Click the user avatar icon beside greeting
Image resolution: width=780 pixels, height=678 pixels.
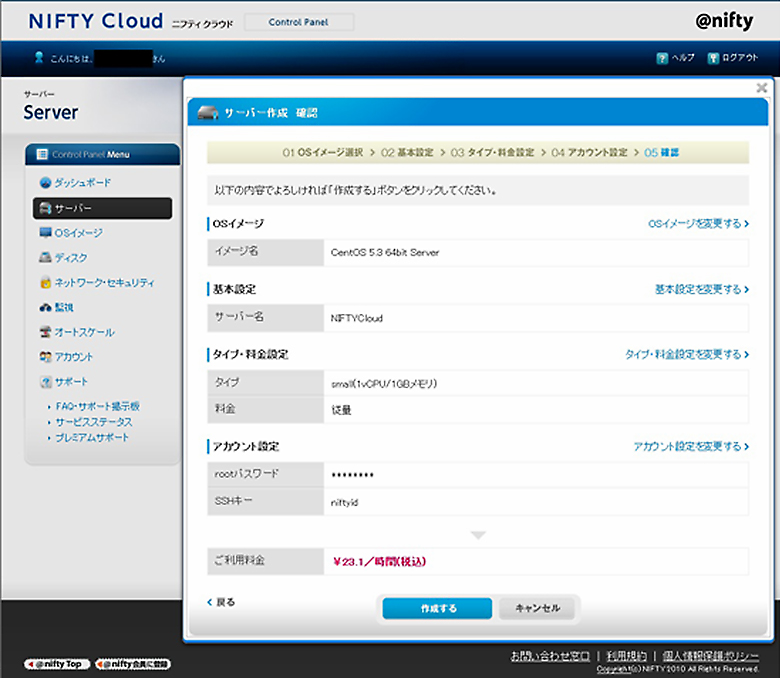click(x=39, y=57)
